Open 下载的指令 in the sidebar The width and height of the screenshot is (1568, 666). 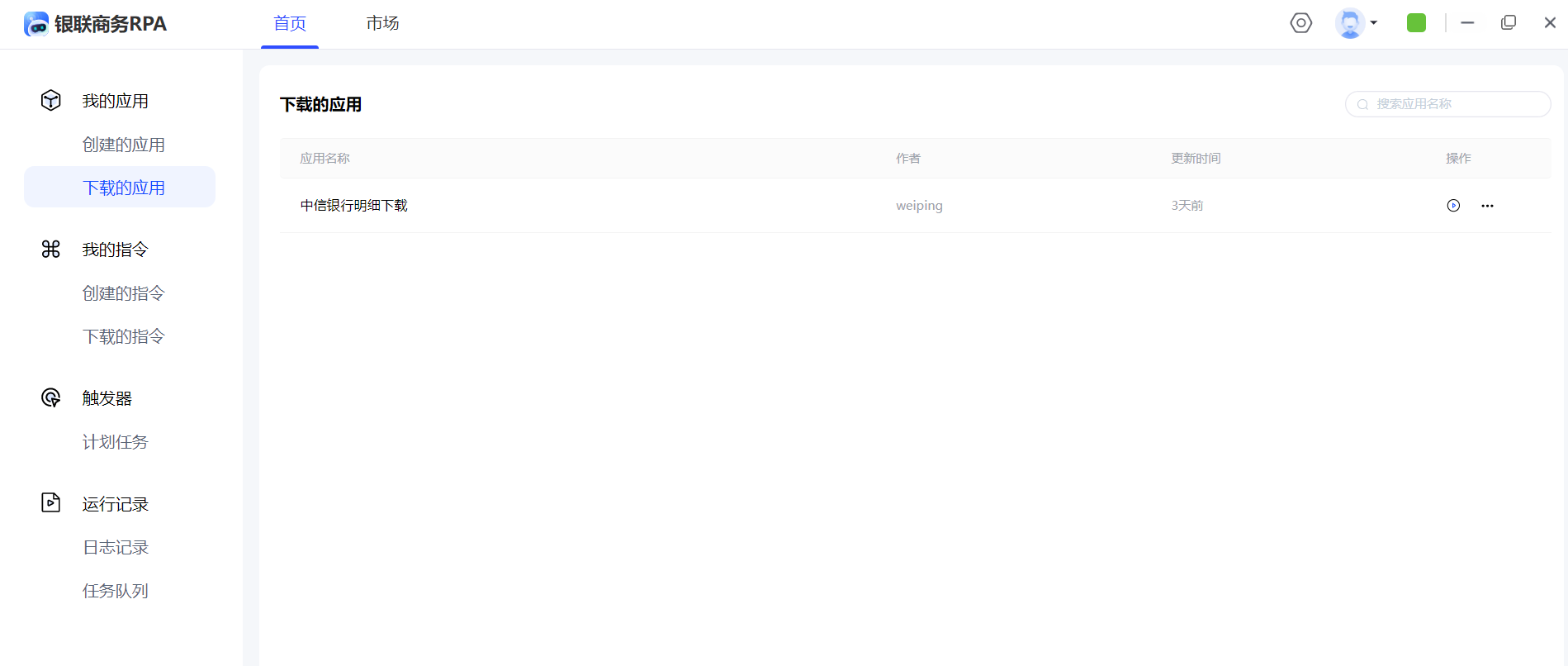tap(123, 336)
